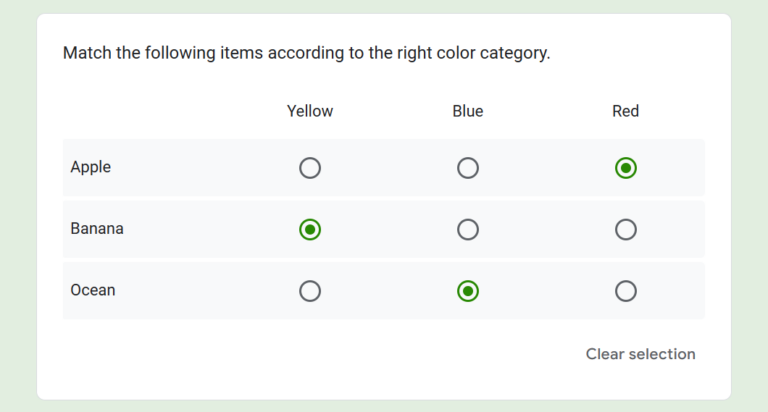Click the Yellow column header
This screenshot has height=412, width=768.
pyautogui.click(x=310, y=111)
